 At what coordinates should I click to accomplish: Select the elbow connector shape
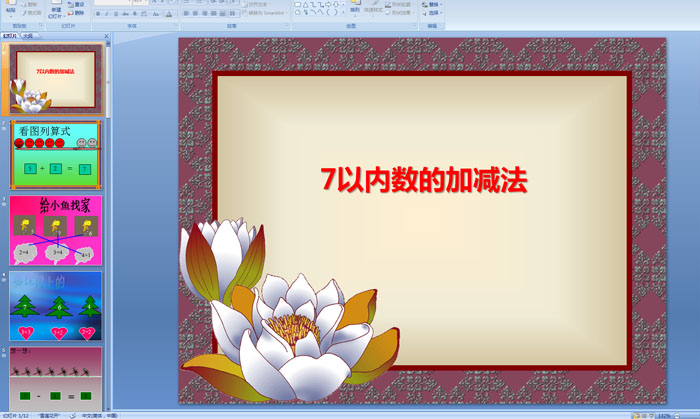313,4
